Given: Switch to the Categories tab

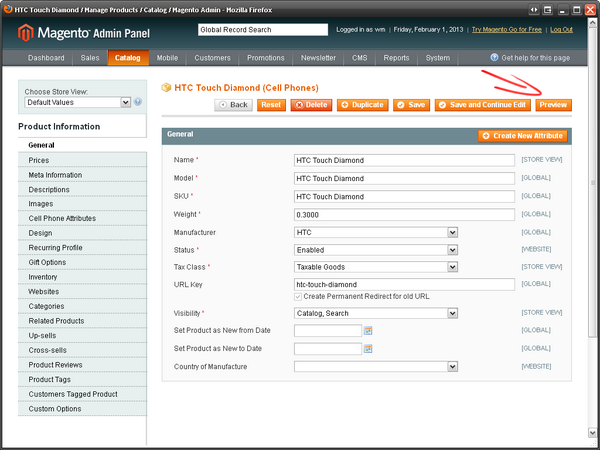Looking at the screenshot, I should (82, 306).
